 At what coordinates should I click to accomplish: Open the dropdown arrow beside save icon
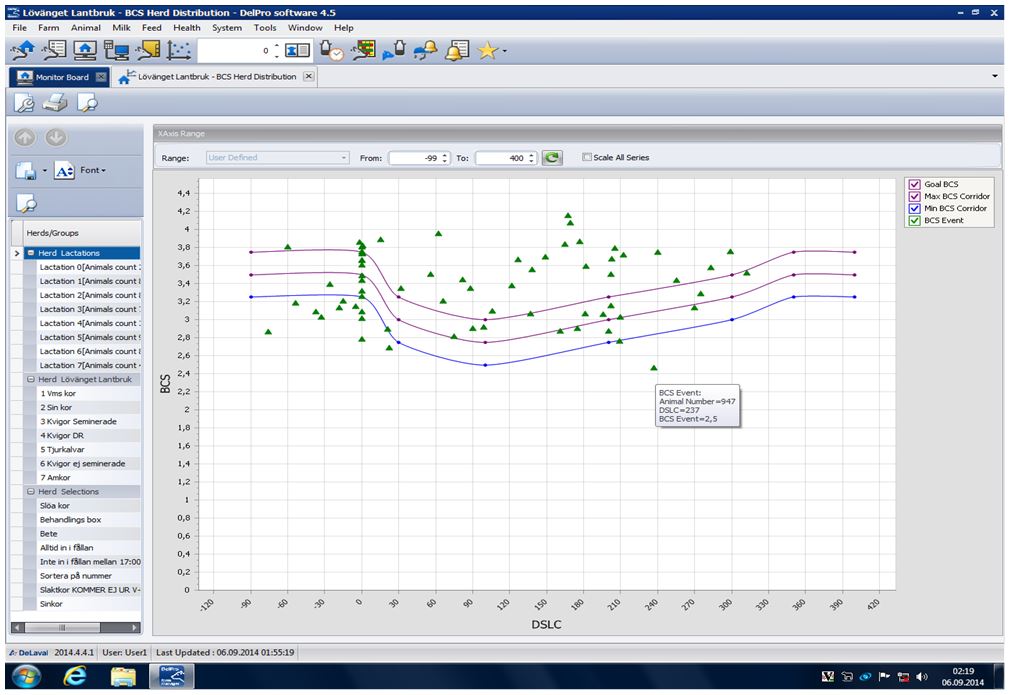click(x=44, y=171)
